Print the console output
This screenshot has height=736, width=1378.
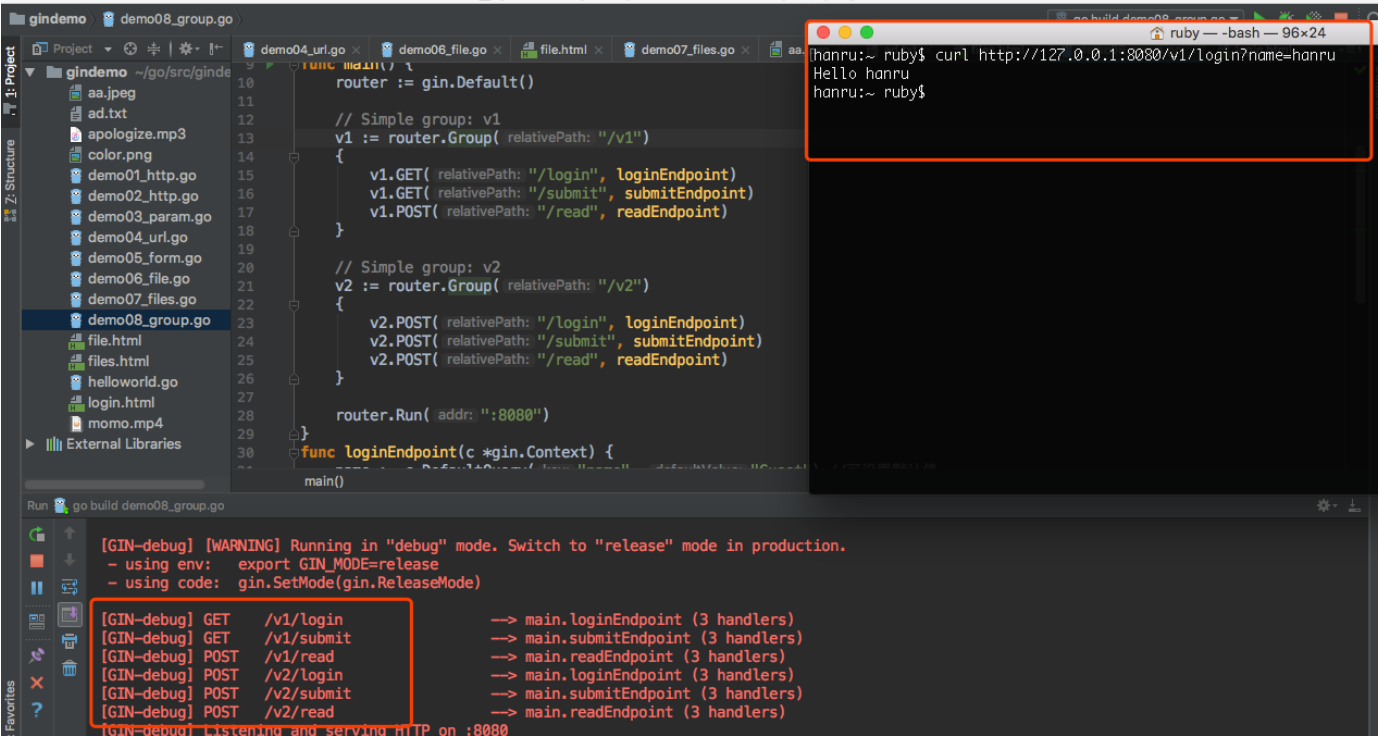69,641
